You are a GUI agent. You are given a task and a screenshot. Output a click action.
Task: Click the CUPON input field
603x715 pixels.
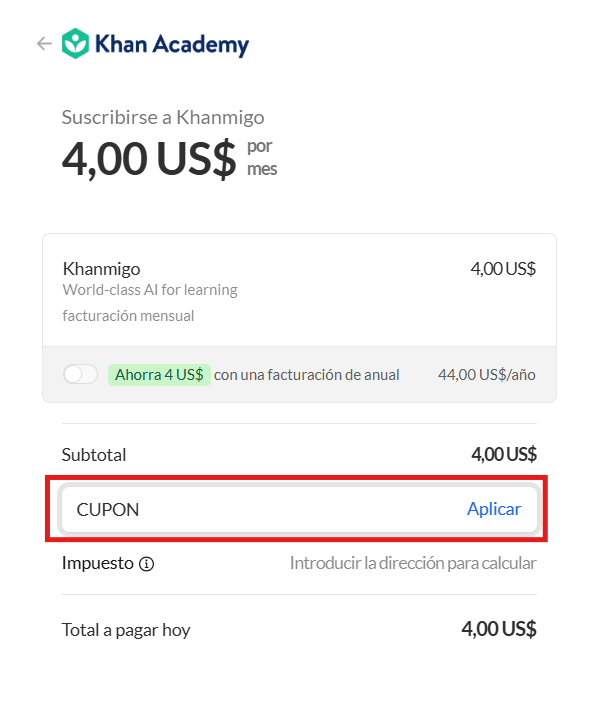pos(300,509)
